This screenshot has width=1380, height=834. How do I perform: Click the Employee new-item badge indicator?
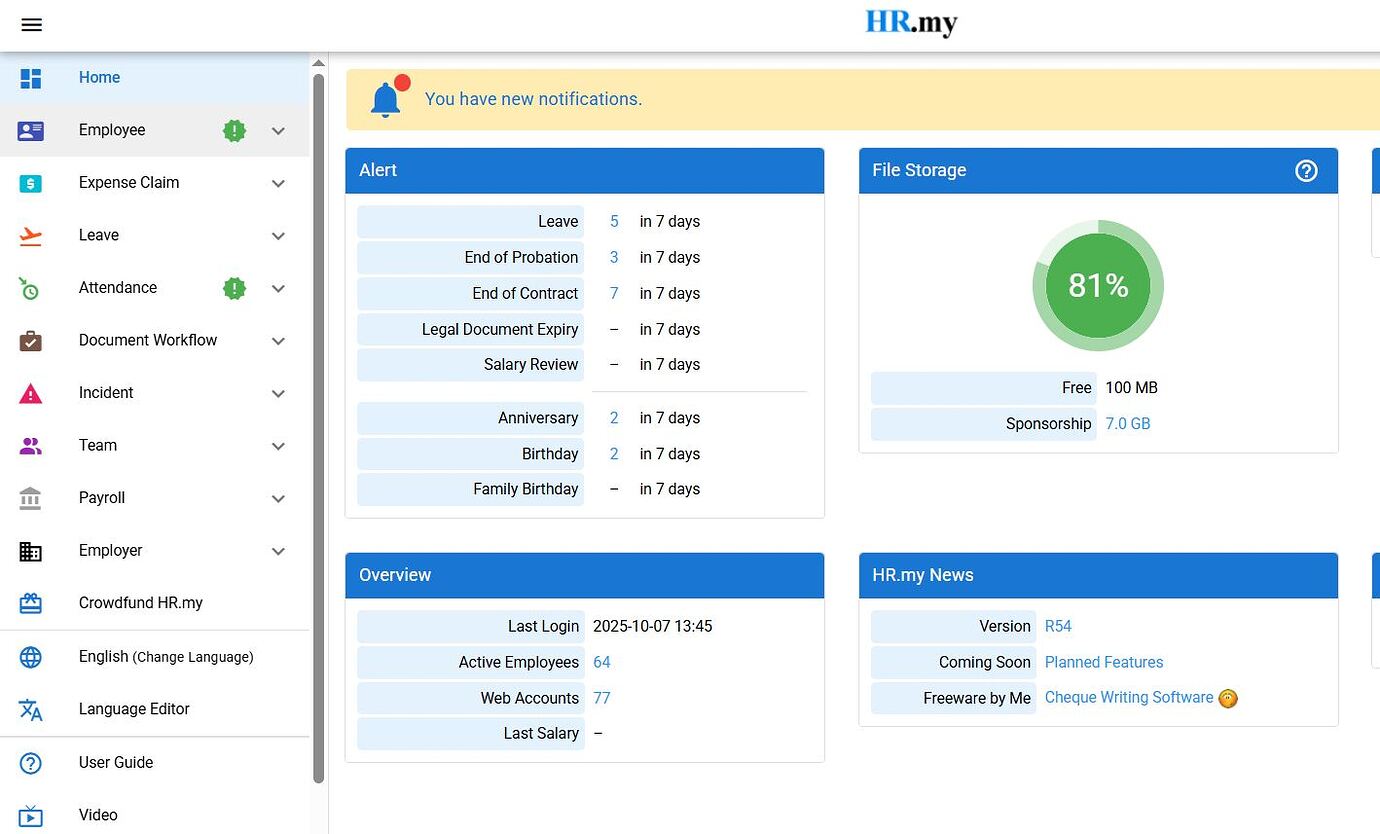(234, 130)
